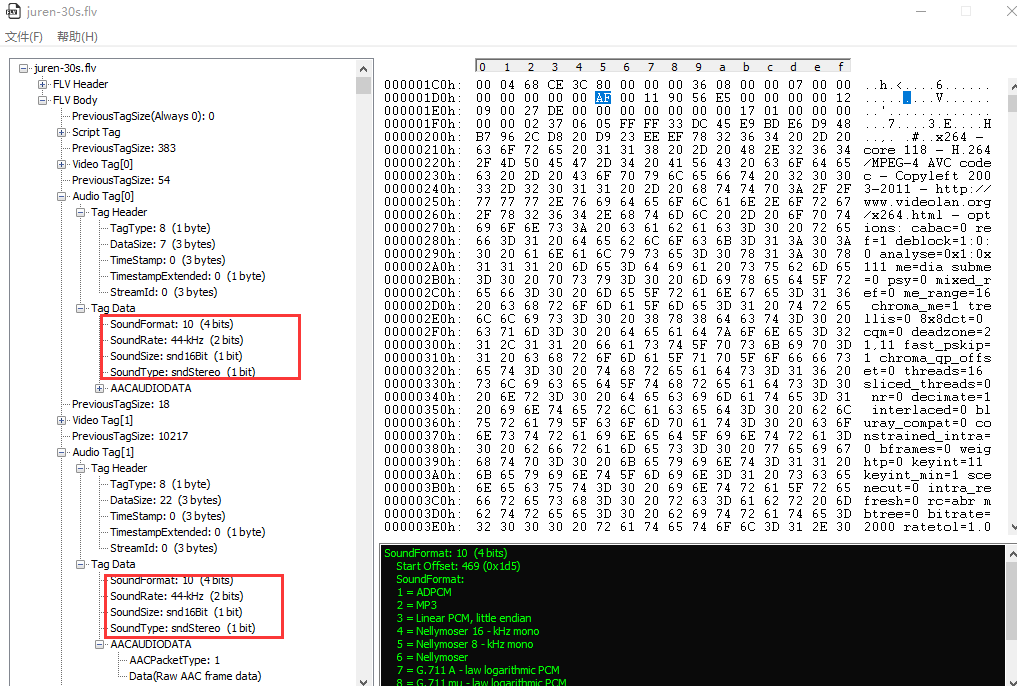Expand the Video Tag[0] node
The image size is (1017, 686).
61,164
